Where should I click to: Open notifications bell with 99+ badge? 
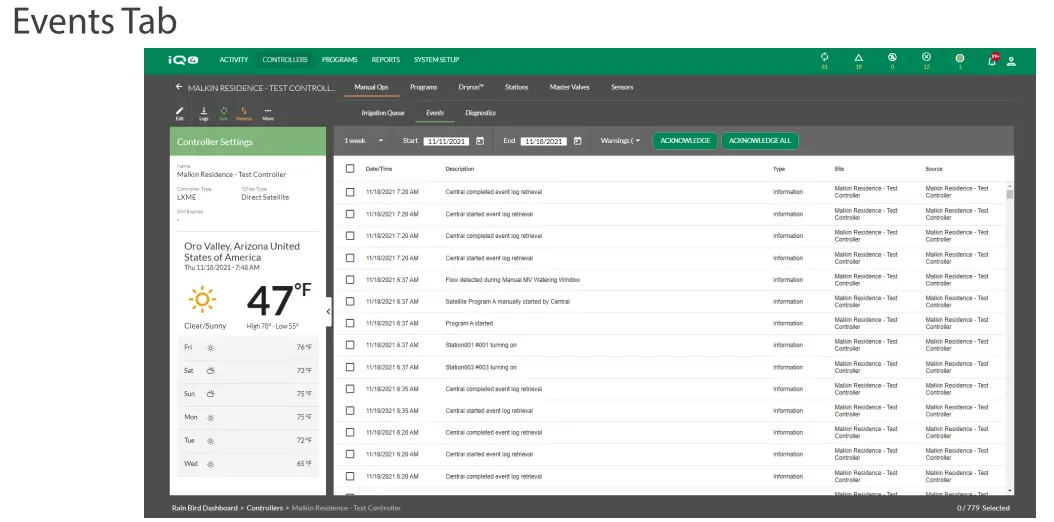(993, 60)
